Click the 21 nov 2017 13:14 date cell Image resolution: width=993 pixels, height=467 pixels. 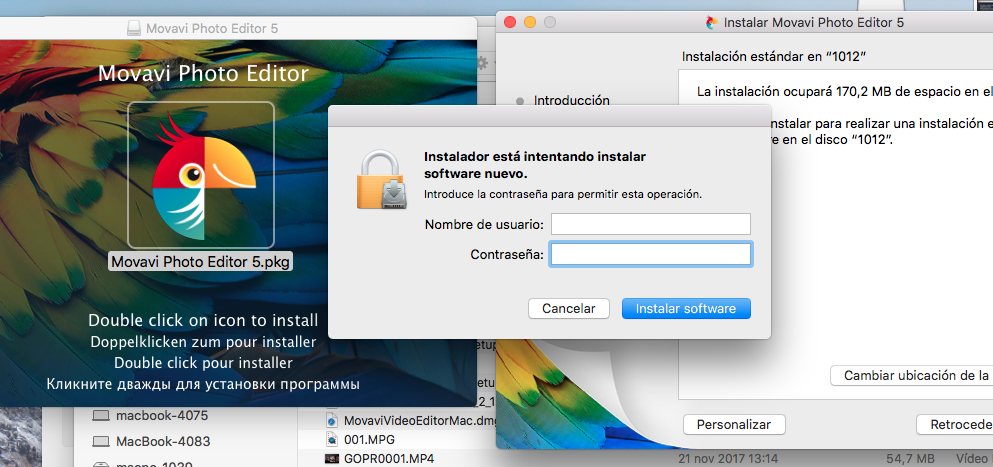point(728,458)
